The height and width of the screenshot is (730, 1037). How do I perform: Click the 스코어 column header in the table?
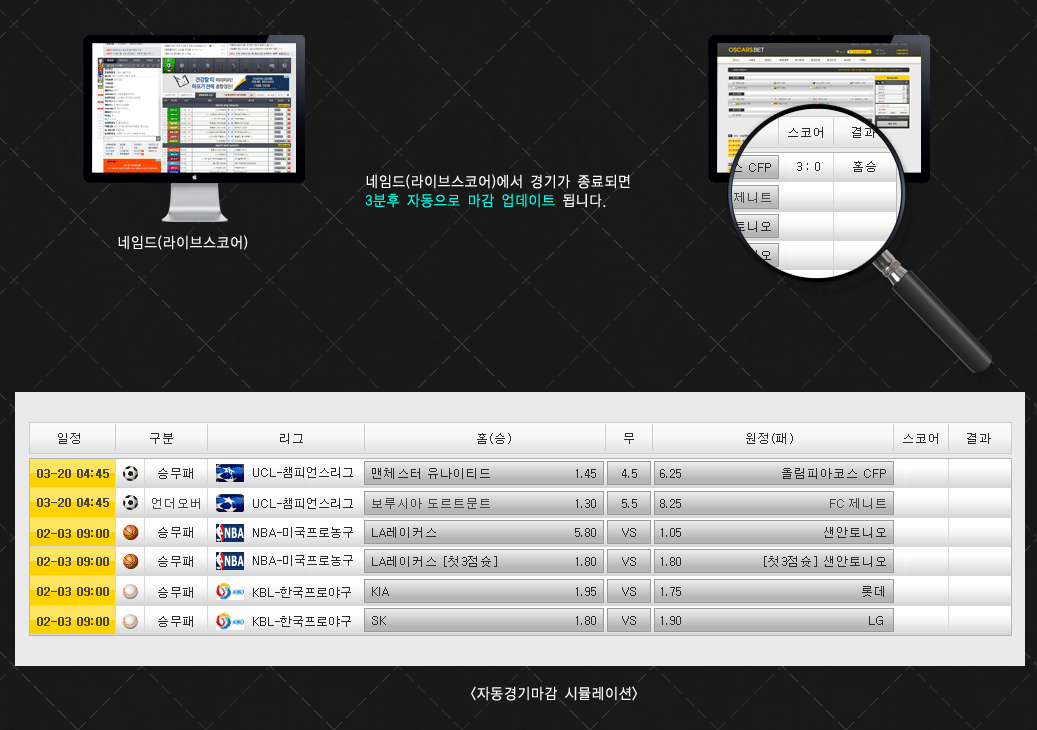[921, 438]
